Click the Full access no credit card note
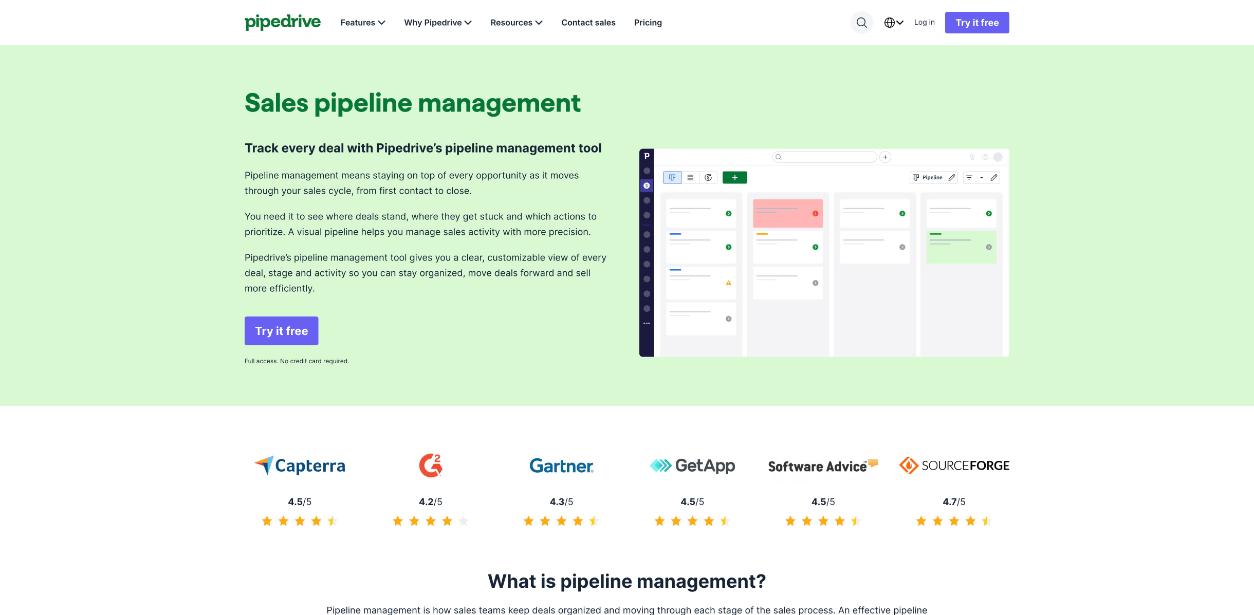Screen dimensions: 1254x615 297,361
